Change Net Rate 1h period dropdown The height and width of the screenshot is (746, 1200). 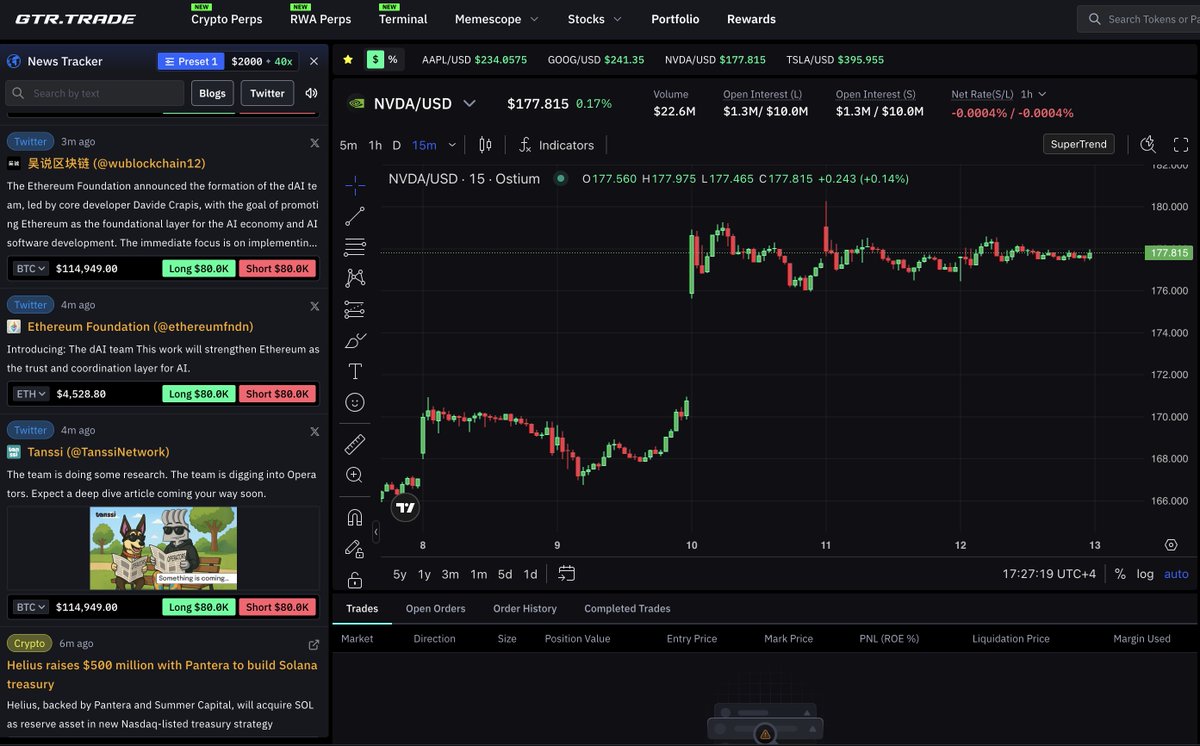1033,94
